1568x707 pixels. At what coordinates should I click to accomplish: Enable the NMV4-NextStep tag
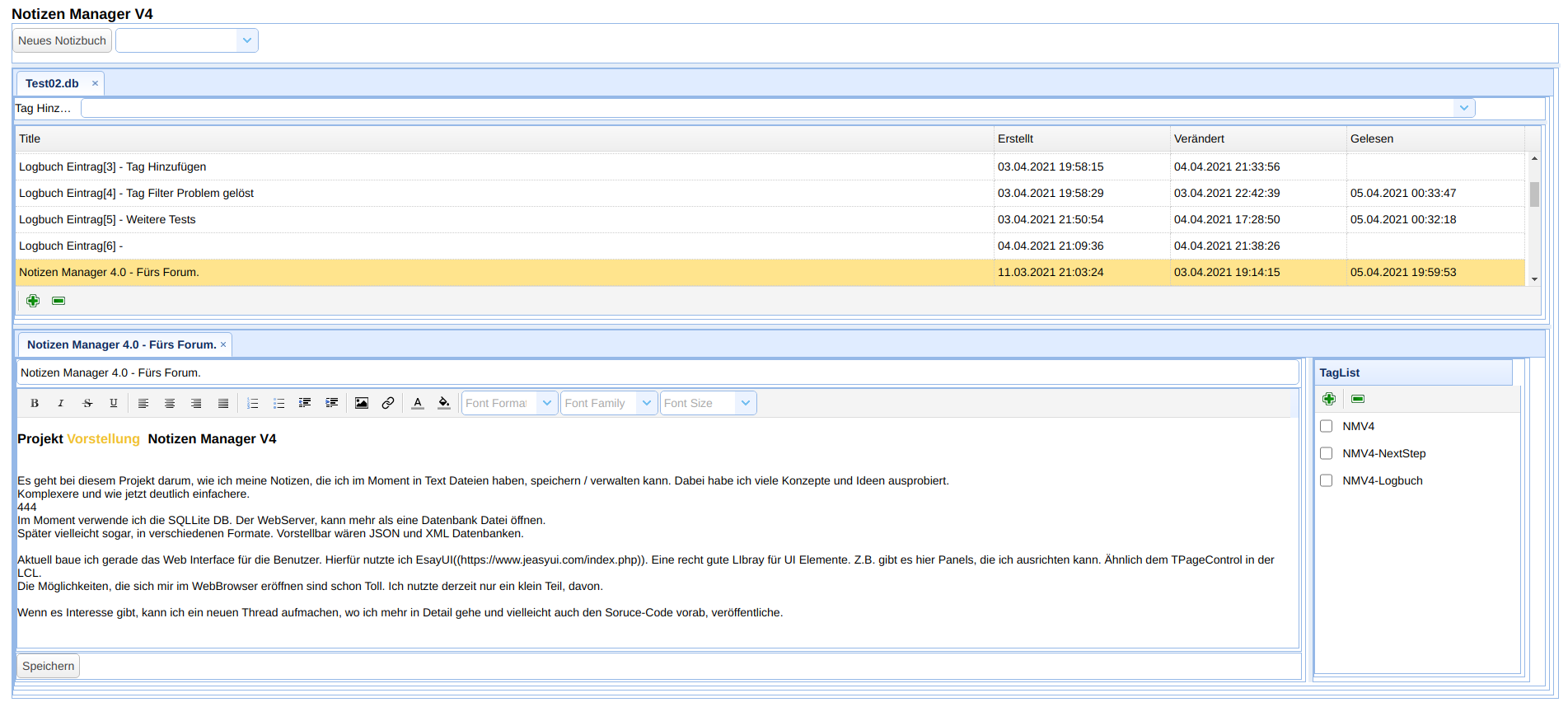[1326, 453]
